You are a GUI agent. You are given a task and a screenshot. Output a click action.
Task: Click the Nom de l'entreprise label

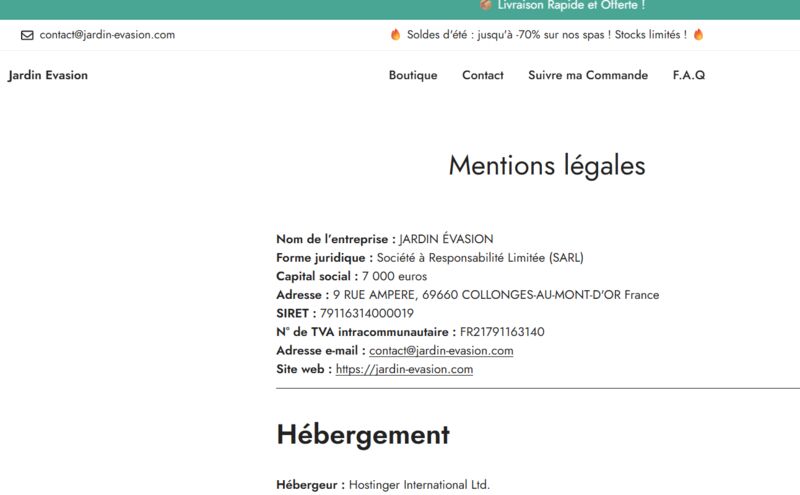point(336,239)
